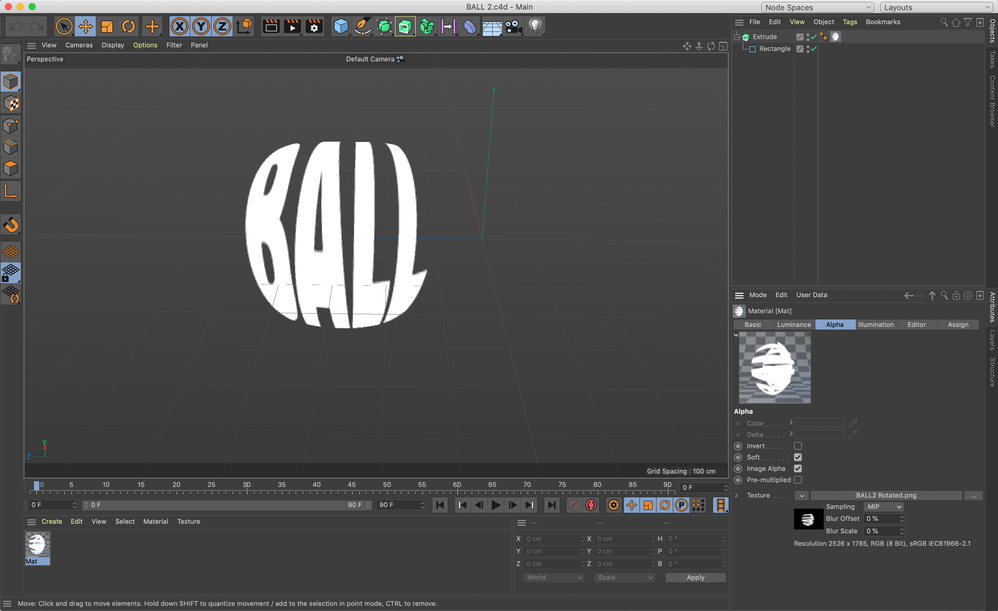
Task: Click the Light bulb icon
Action: pos(535,27)
